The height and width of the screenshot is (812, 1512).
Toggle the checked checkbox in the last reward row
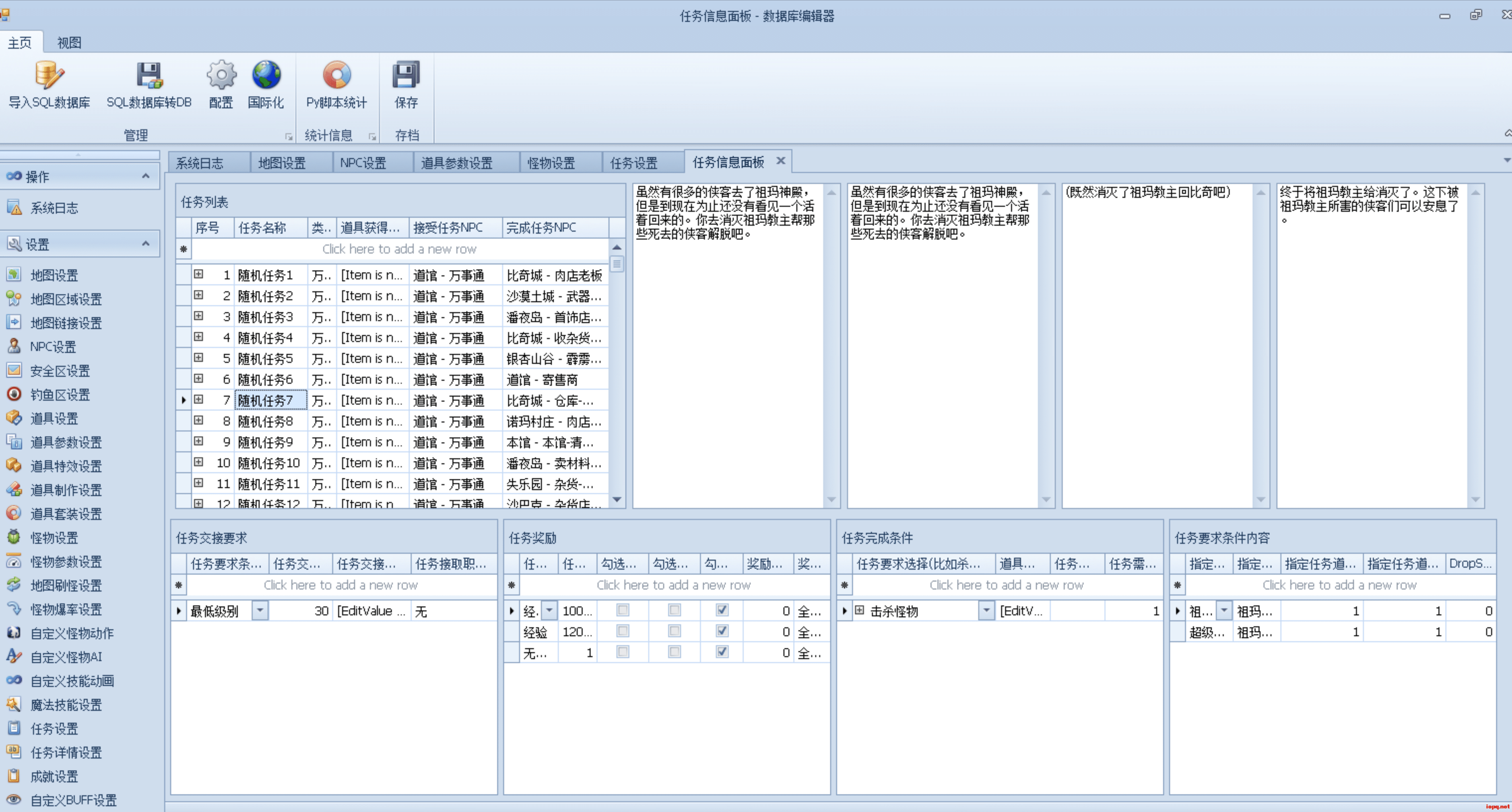(722, 652)
